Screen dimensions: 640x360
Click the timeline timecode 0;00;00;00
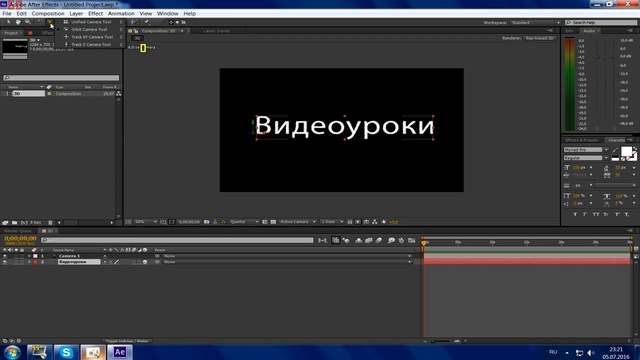pos(20,238)
